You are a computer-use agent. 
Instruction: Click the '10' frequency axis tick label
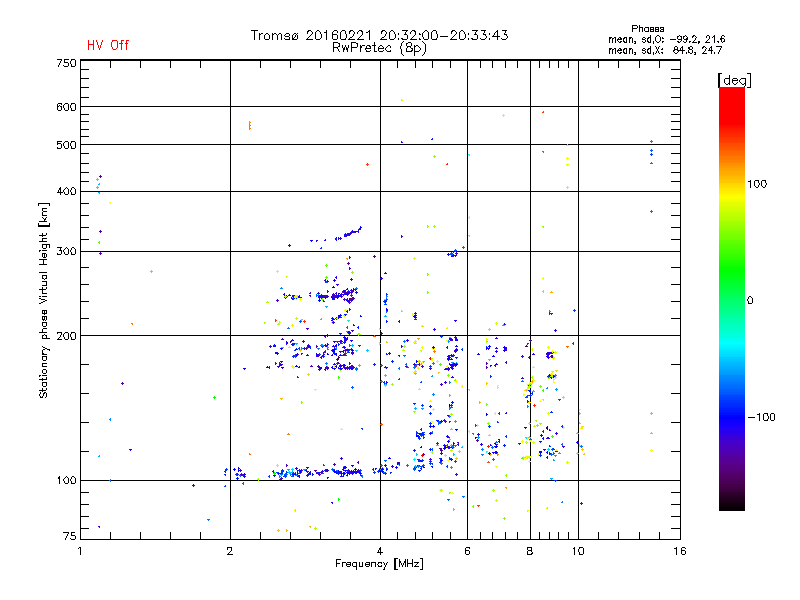578,551
